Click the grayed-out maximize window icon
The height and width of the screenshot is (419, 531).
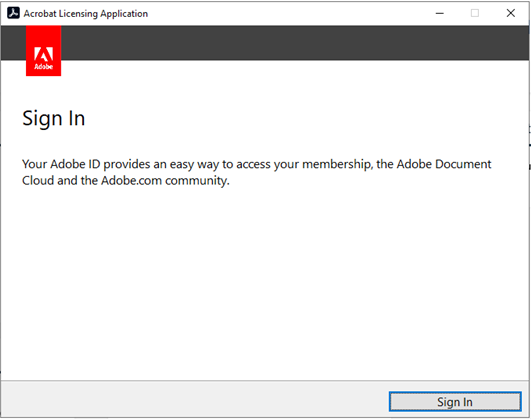[x=475, y=13]
